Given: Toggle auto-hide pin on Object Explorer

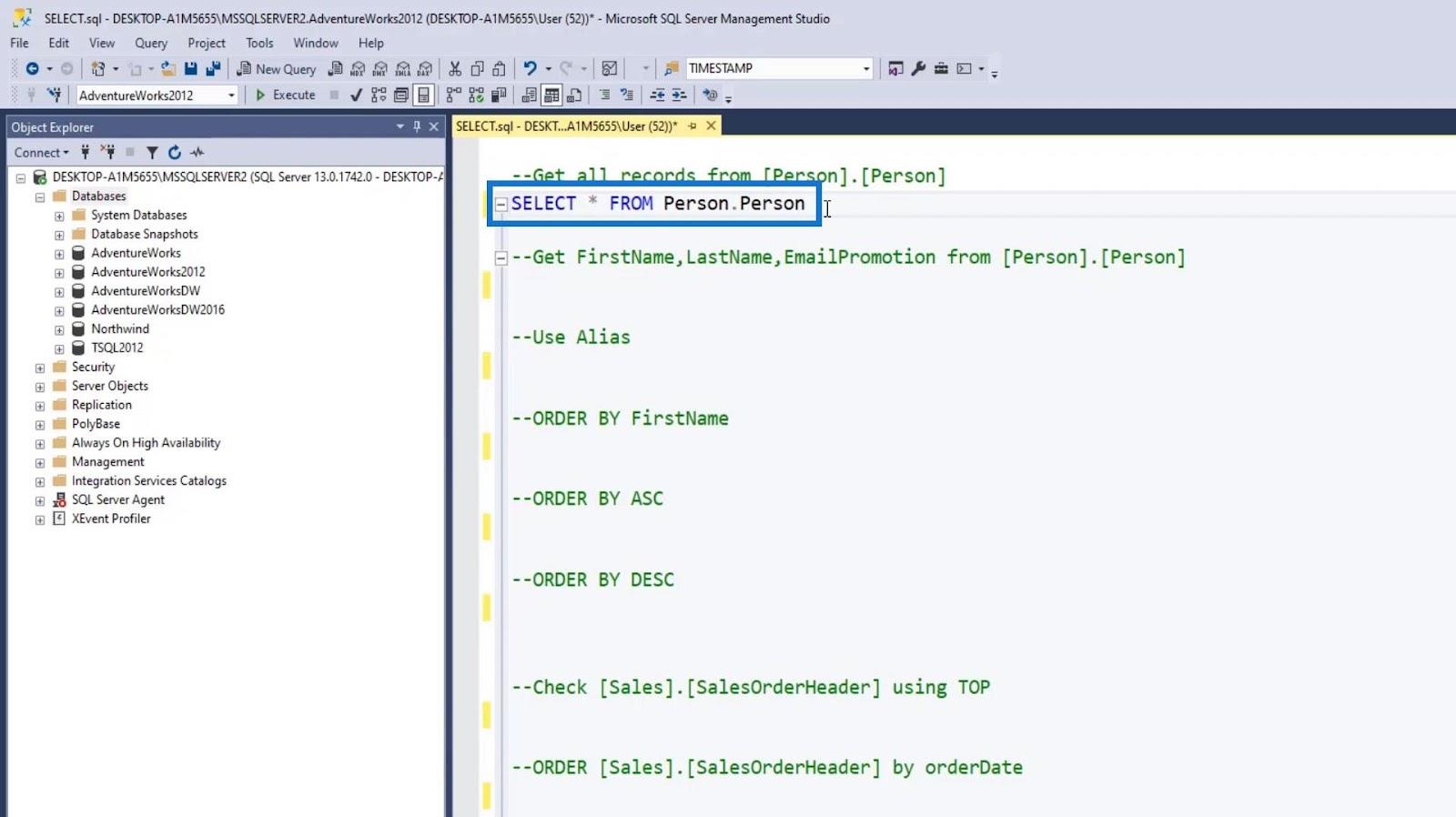Looking at the screenshot, I should click(x=417, y=126).
